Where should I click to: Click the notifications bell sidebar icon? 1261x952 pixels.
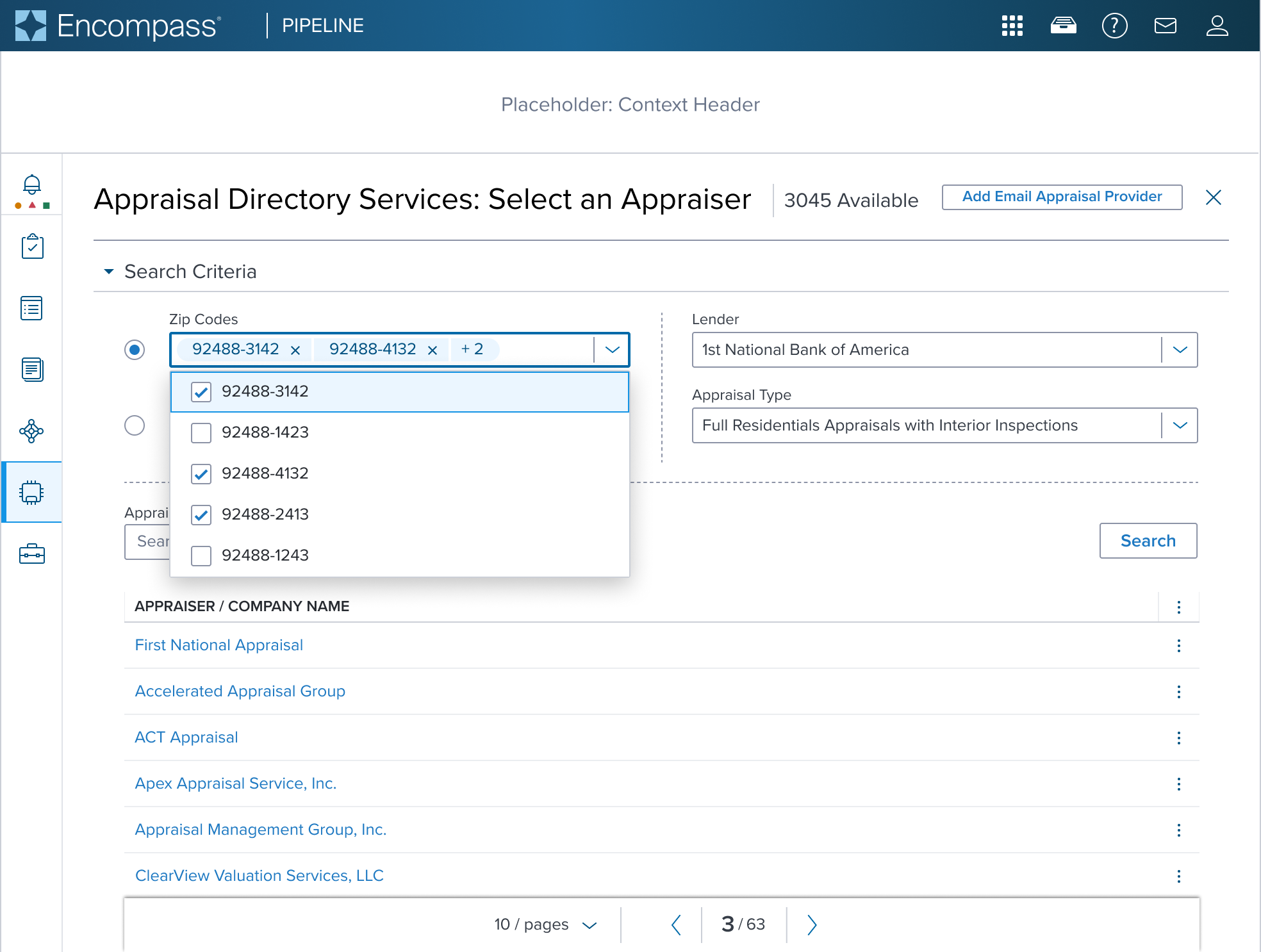(31, 185)
